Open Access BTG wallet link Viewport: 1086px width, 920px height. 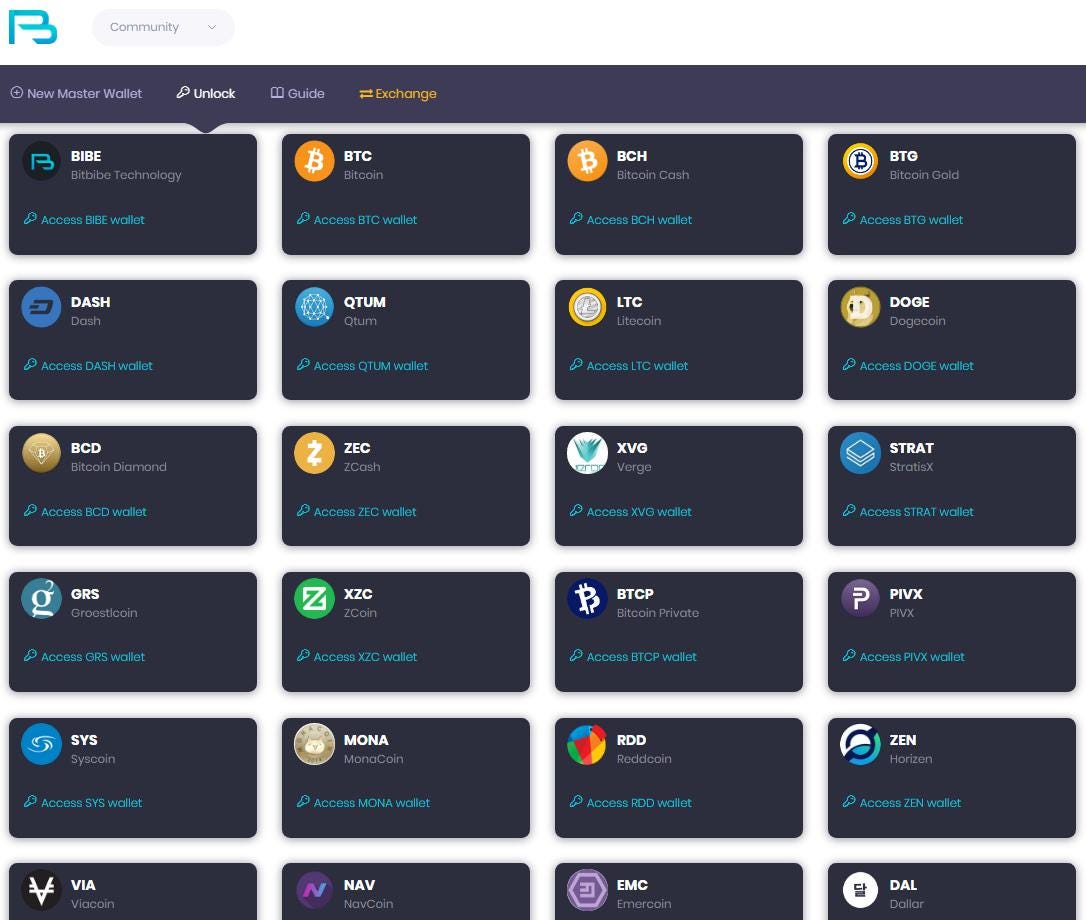[903, 220]
